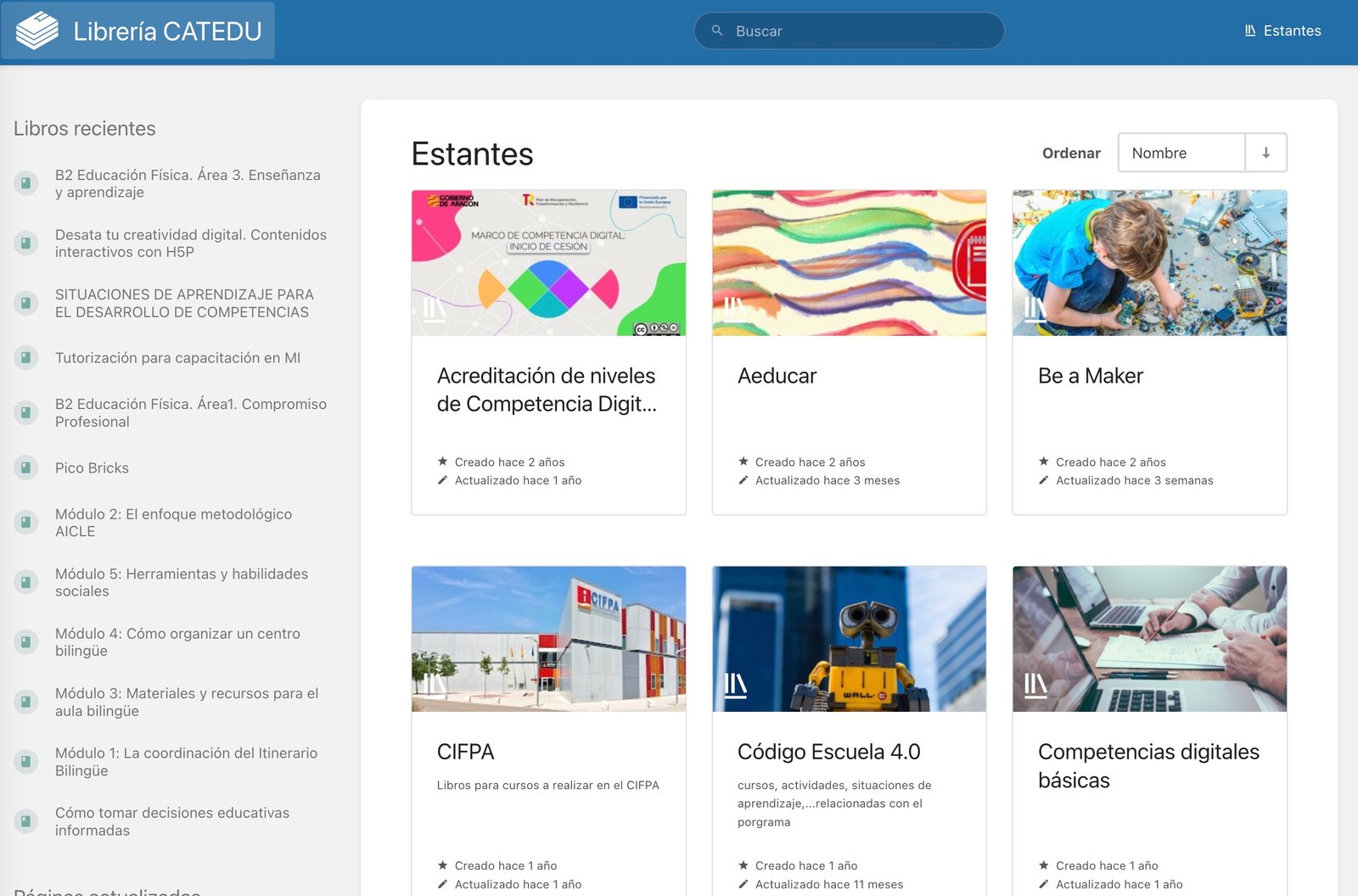Open the Código Escuela 4.0 robot thumbnail
Image resolution: width=1358 pixels, height=896 pixels.
click(x=849, y=638)
